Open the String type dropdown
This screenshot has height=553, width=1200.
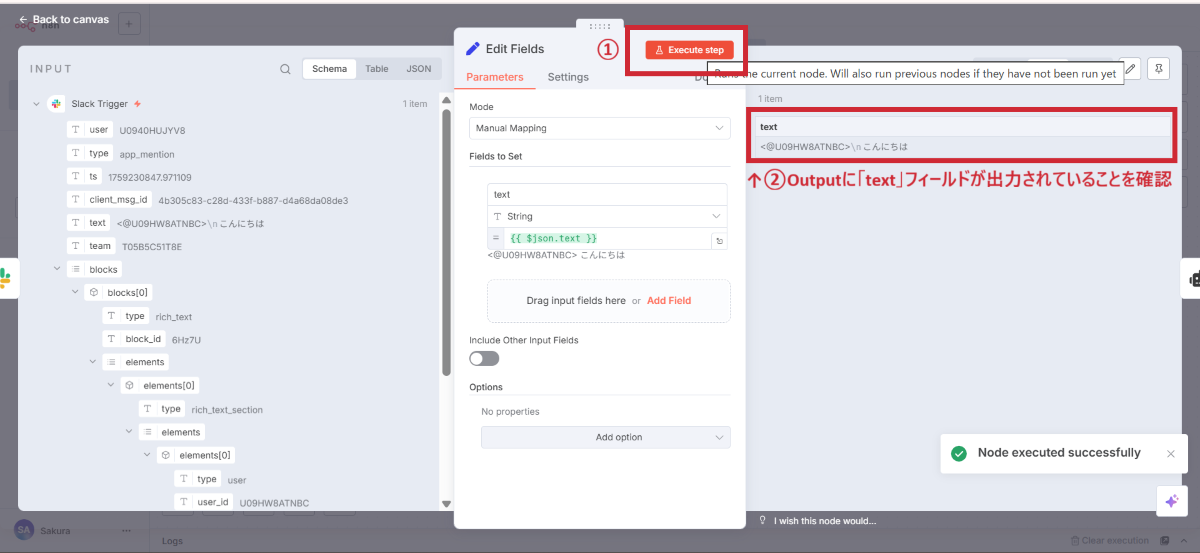click(x=607, y=216)
